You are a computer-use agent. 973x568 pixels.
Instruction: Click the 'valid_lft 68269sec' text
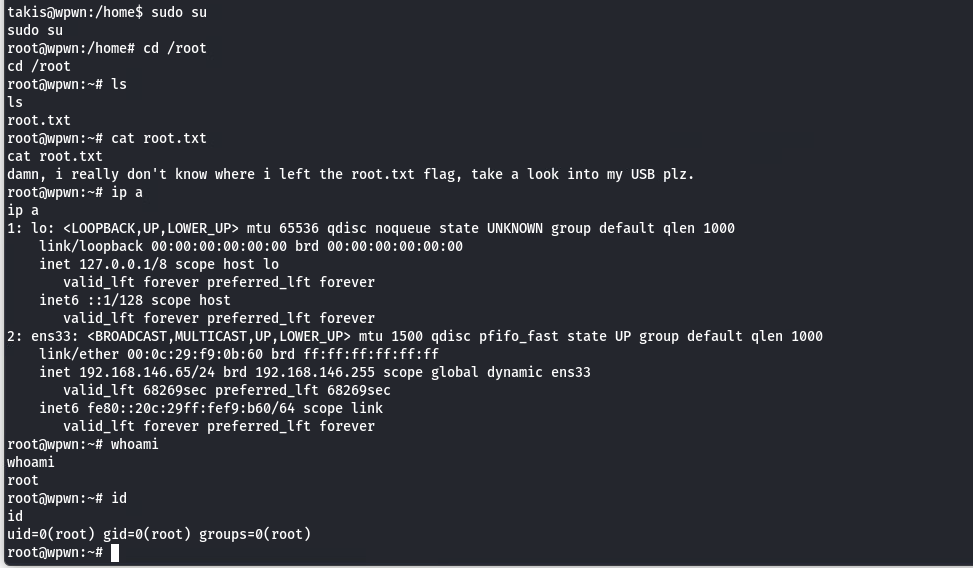pyautogui.click(x=135, y=390)
